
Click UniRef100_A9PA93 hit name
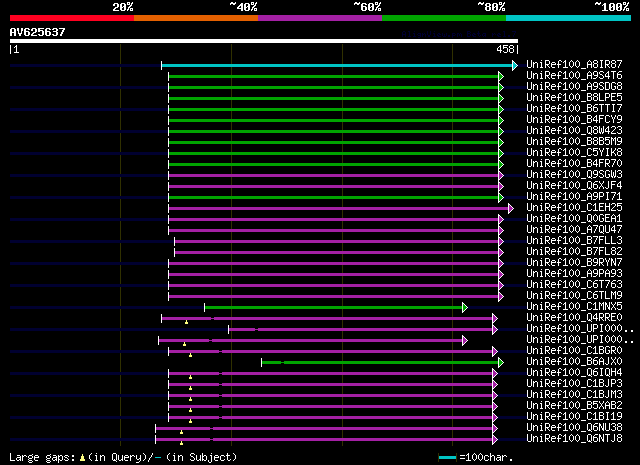pyautogui.click(x=574, y=274)
